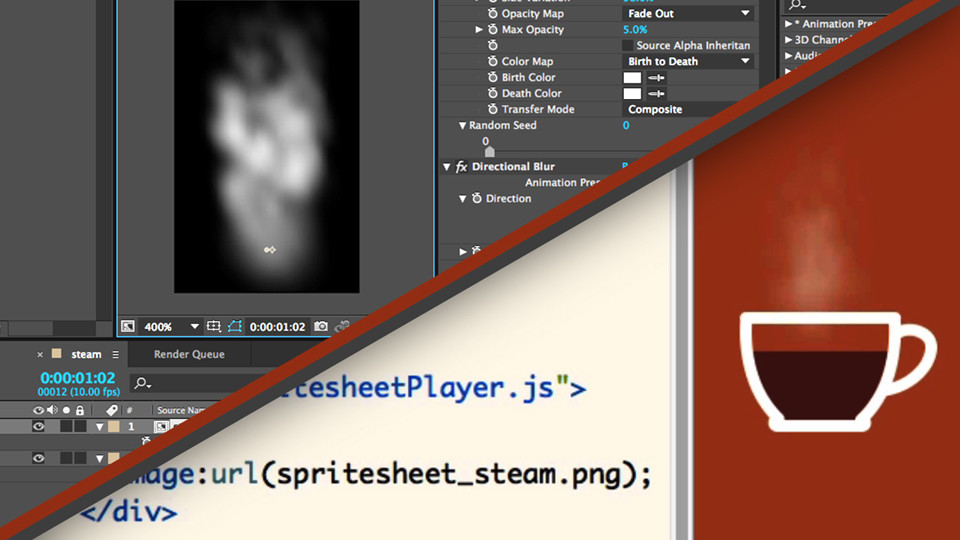Click the 00012 (10.00 fps) frame readout
Screen dimensions: 960x540
[78, 392]
